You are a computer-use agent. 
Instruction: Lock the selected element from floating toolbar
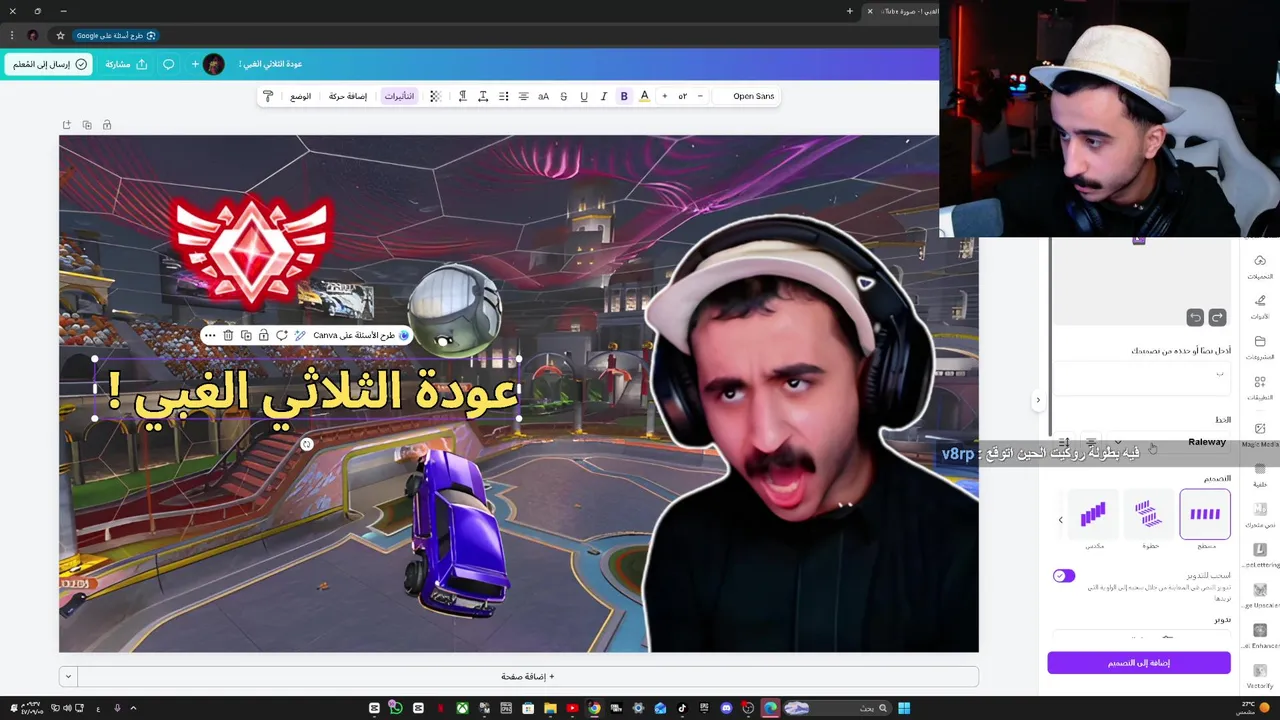(263, 335)
